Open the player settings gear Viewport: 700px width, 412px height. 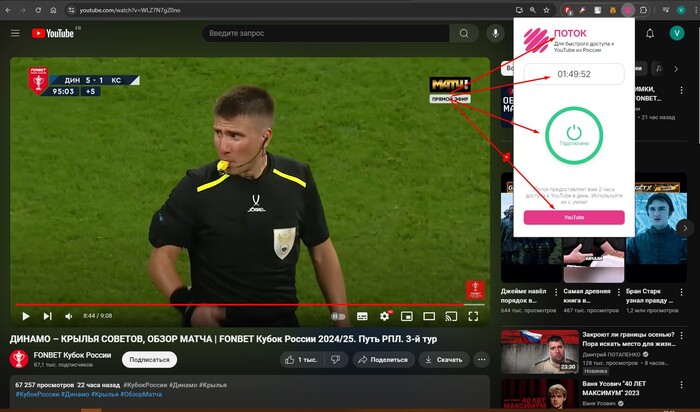[384, 316]
